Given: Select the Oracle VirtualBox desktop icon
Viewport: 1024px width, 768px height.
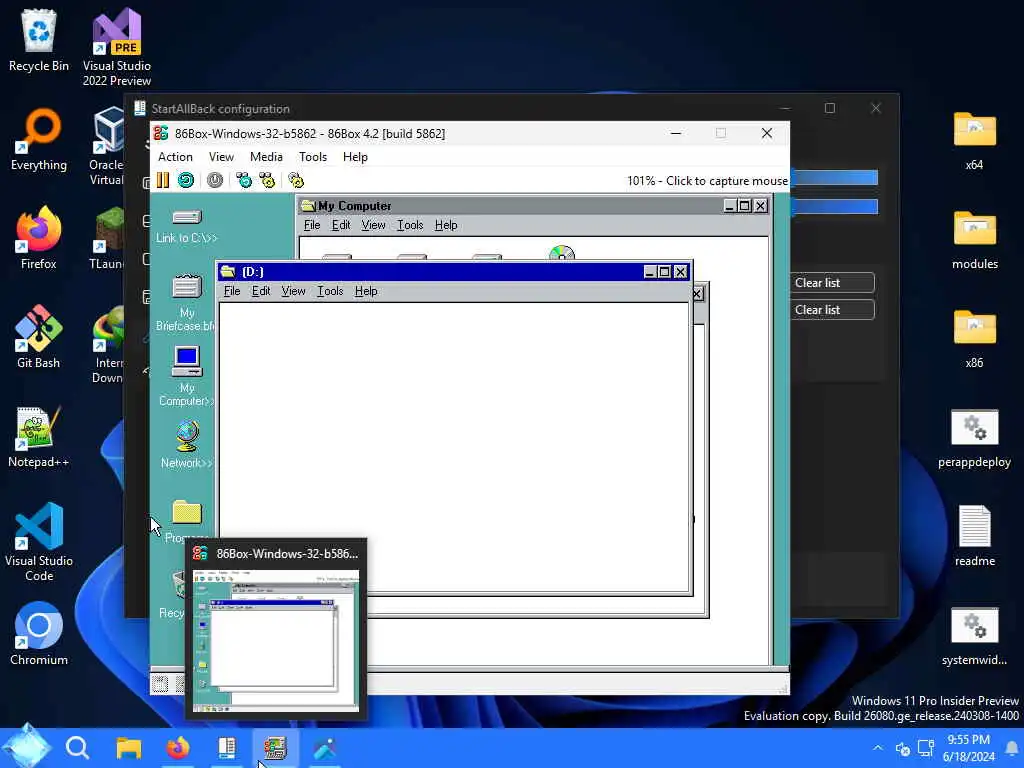Looking at the screenshot, I should point(107,147).
